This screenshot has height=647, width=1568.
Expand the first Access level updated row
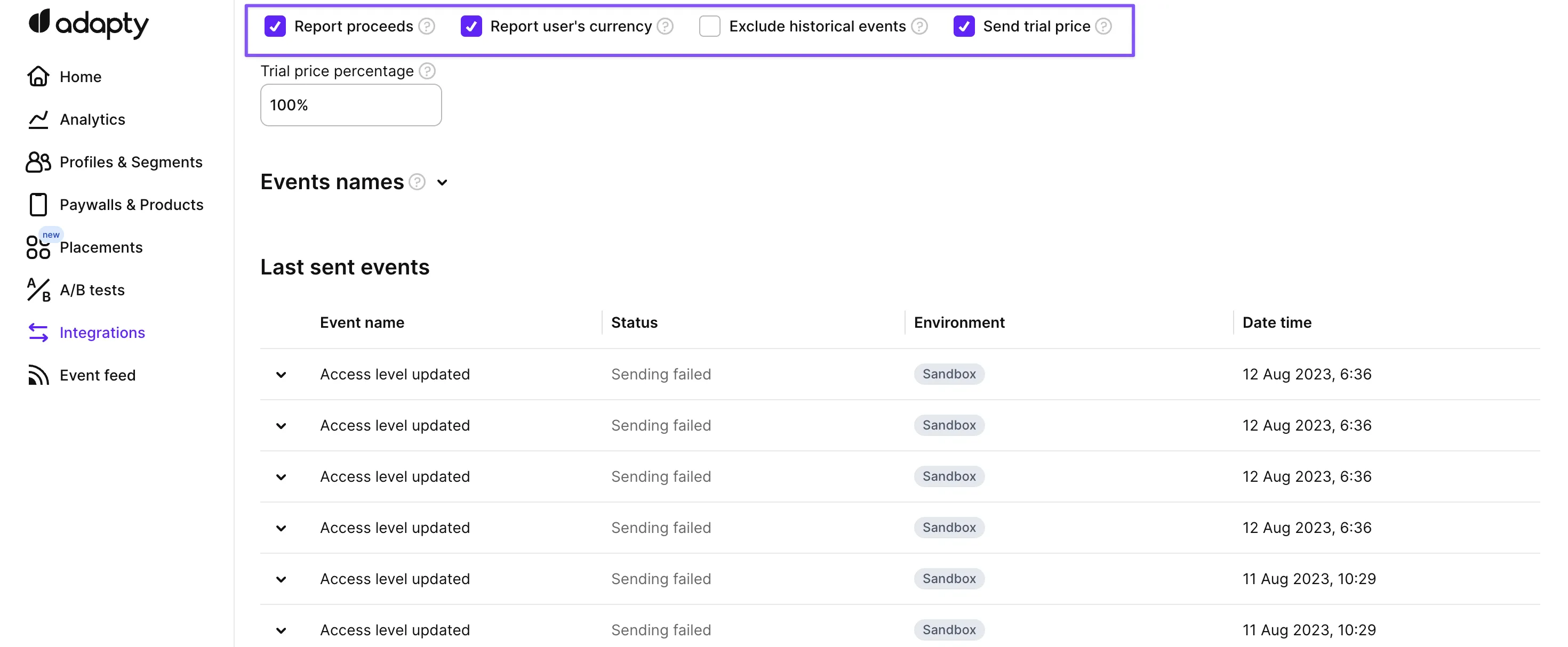[x=281, y=375]
